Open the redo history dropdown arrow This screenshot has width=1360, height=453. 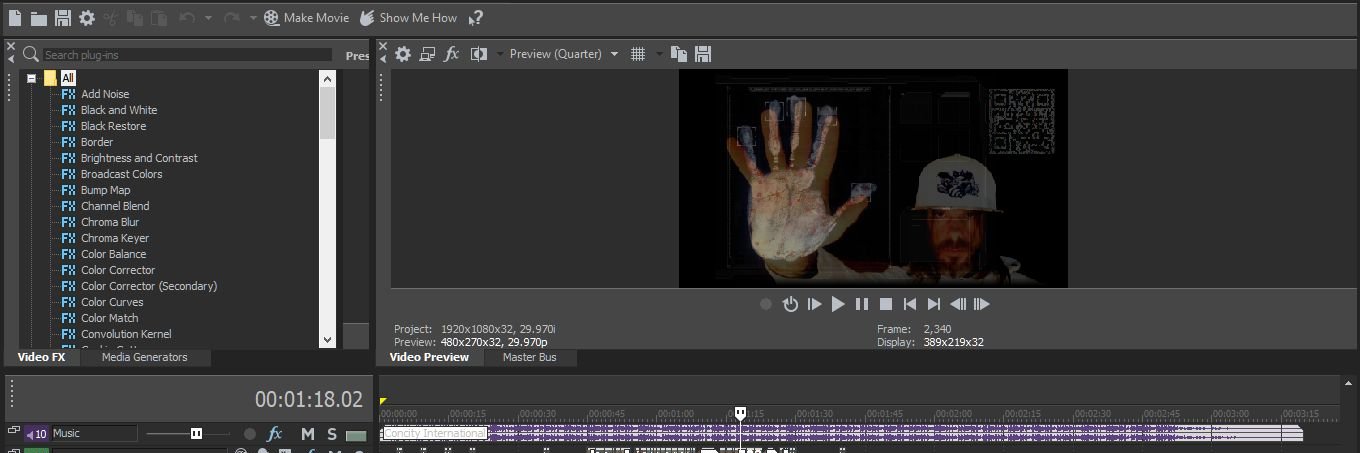coord(253,18)
